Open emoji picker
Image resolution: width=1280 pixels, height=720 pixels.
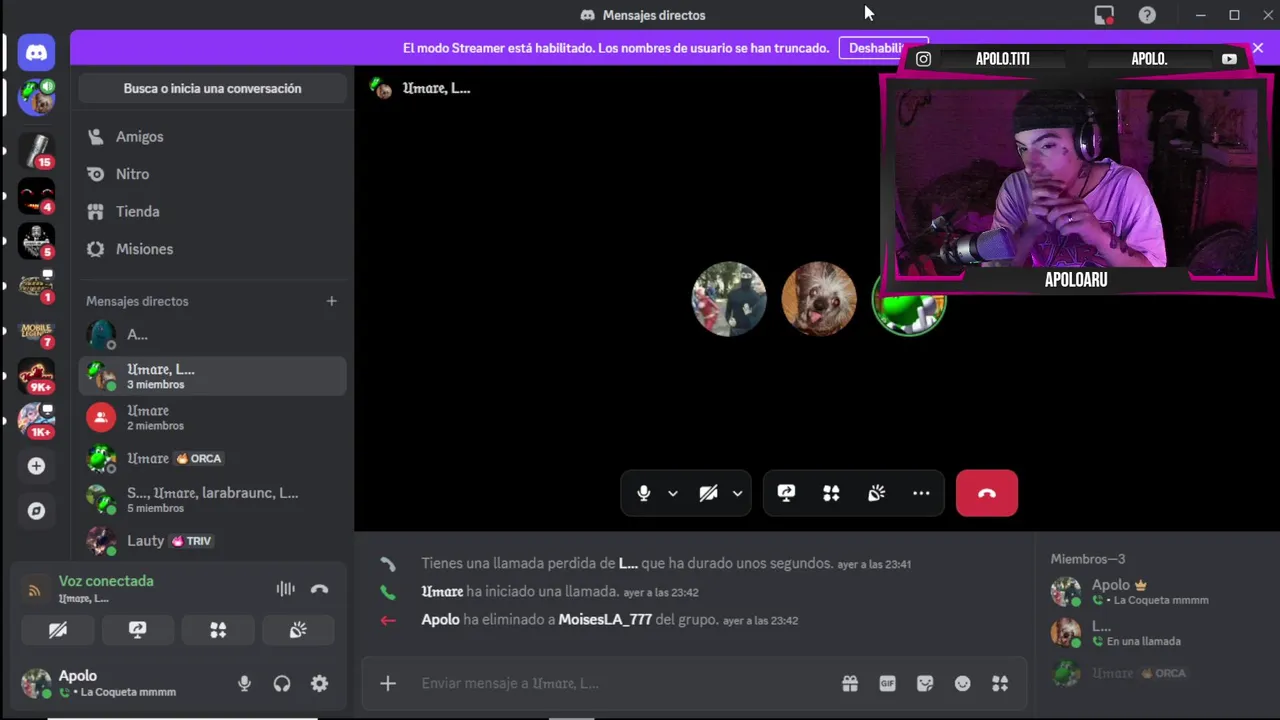pyautogui.click(x=962, y=683)
